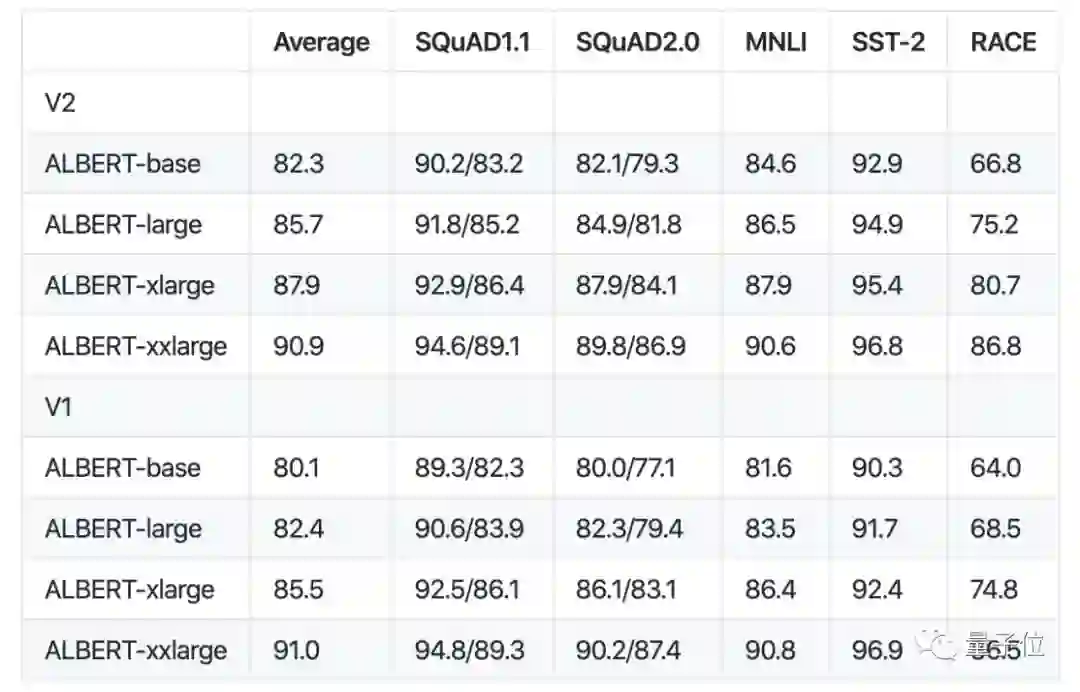Select the Average column header
This screenshot has height=692, width=1080.
[321, 42]
